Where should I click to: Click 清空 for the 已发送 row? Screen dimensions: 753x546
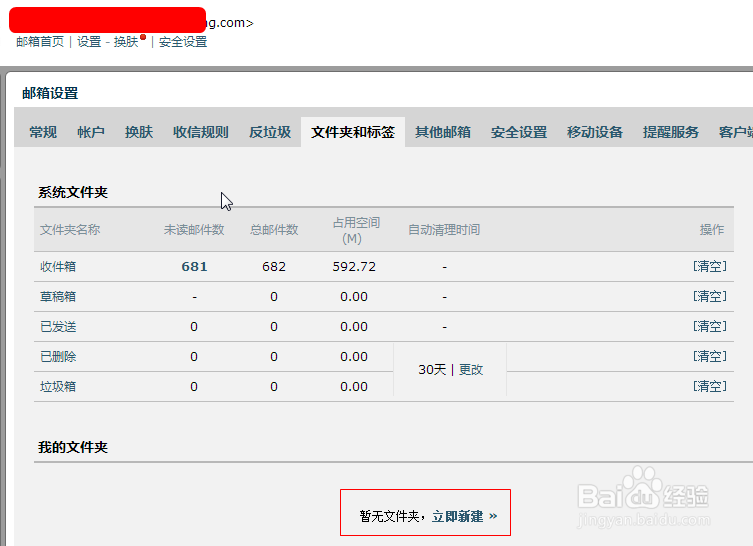[710, 327]
